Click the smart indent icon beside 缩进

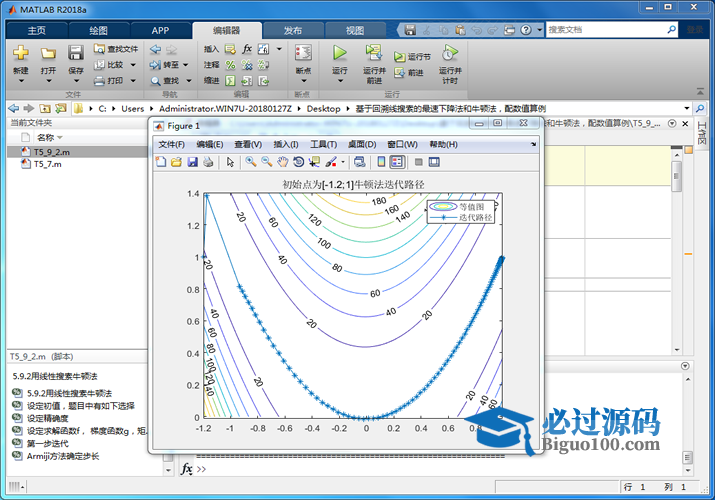(230, 81)
